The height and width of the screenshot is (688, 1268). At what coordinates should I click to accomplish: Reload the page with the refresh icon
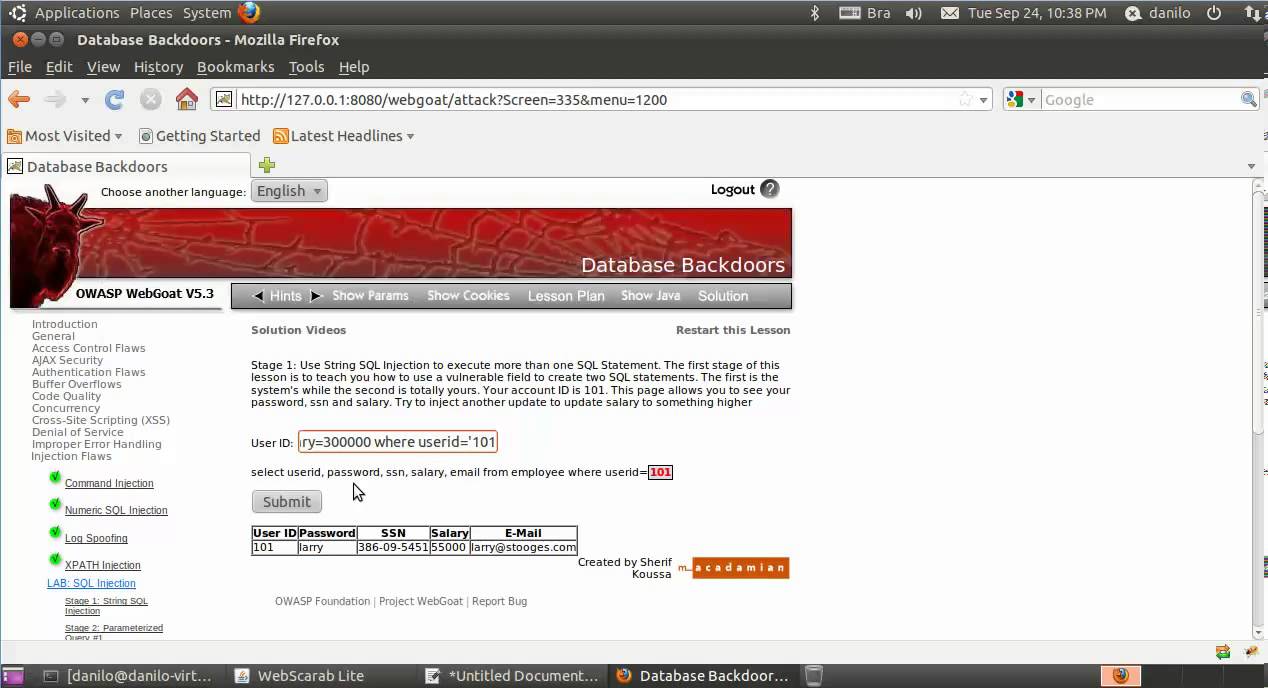pos(115,99)
